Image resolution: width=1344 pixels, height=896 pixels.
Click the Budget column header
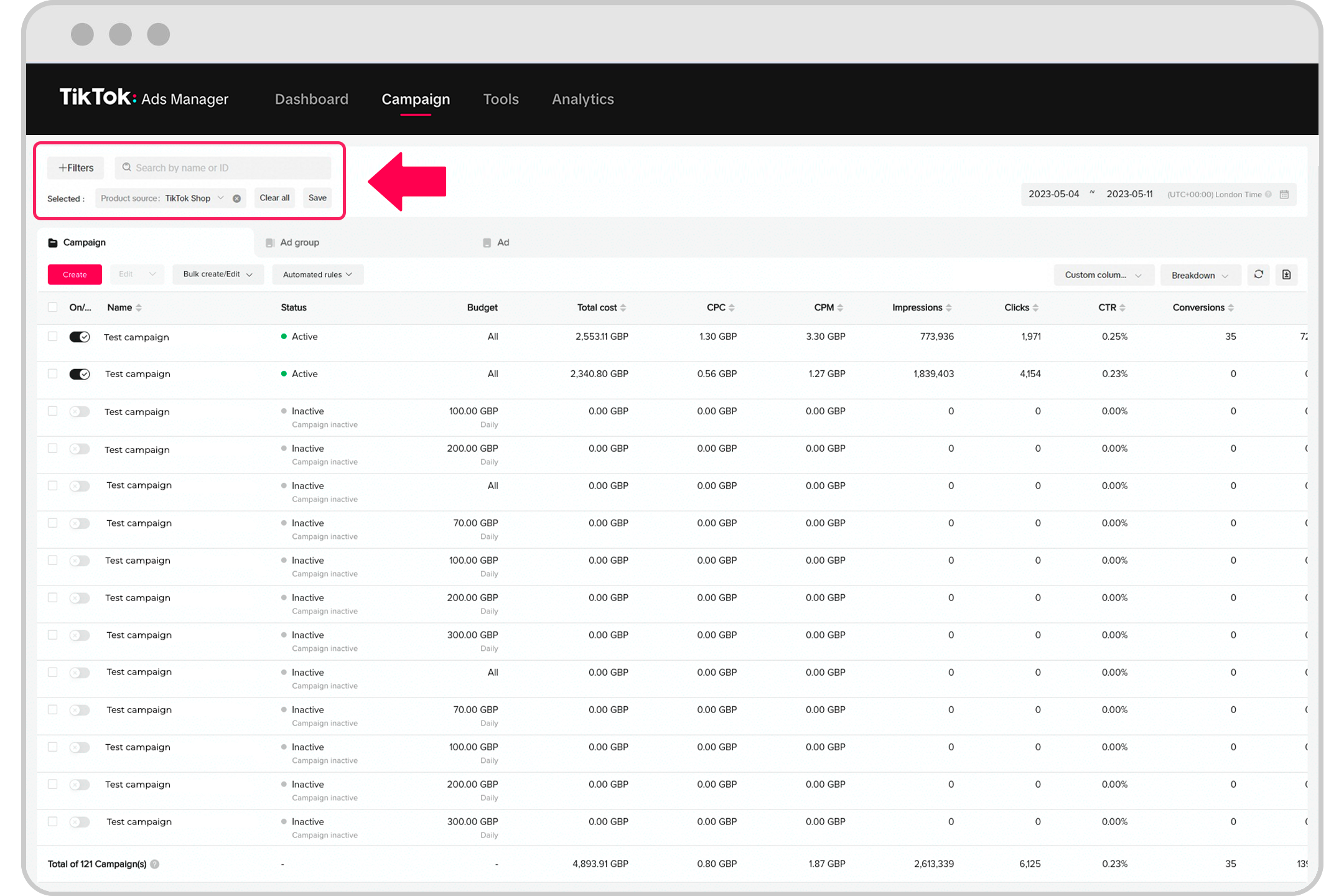(482, 307)
